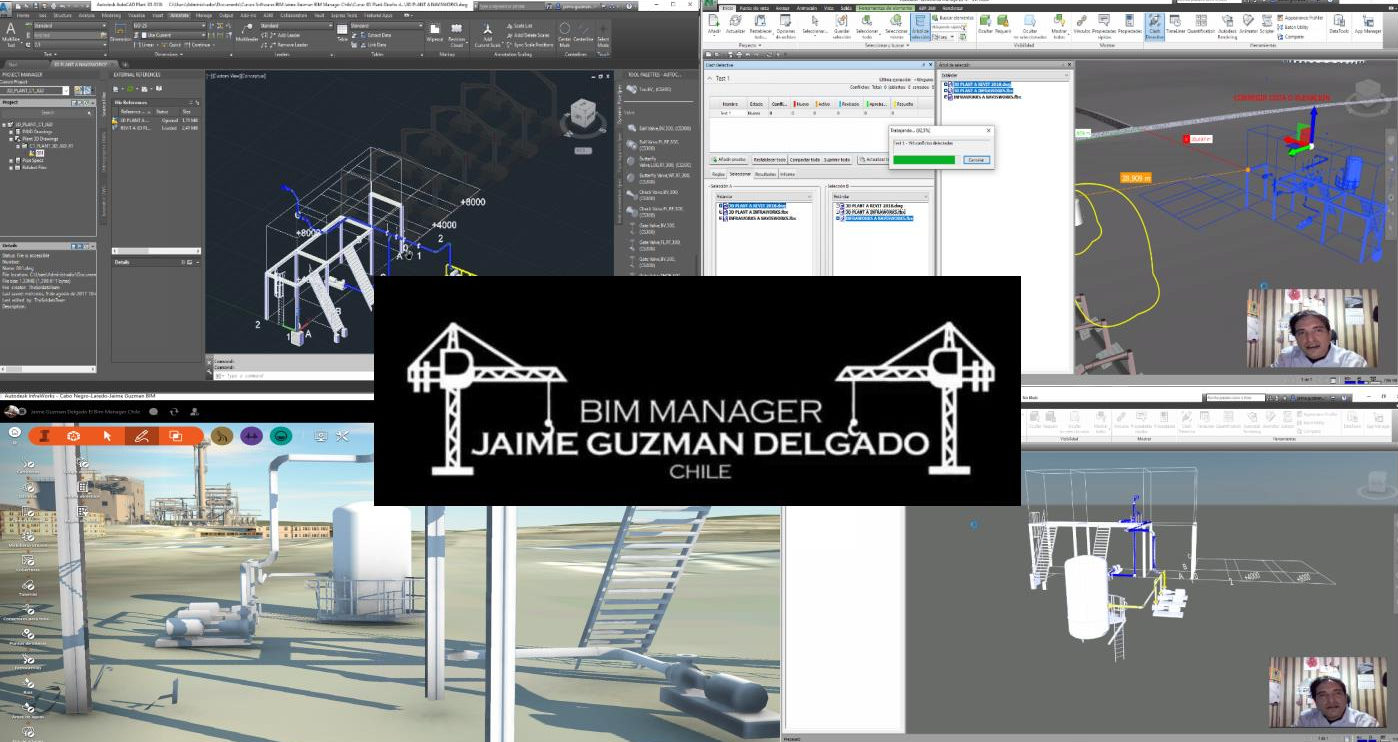The image size is (1398, 742).
Task: Click the InfraWorks sync arrows icon
Action: tap(175, 411)
